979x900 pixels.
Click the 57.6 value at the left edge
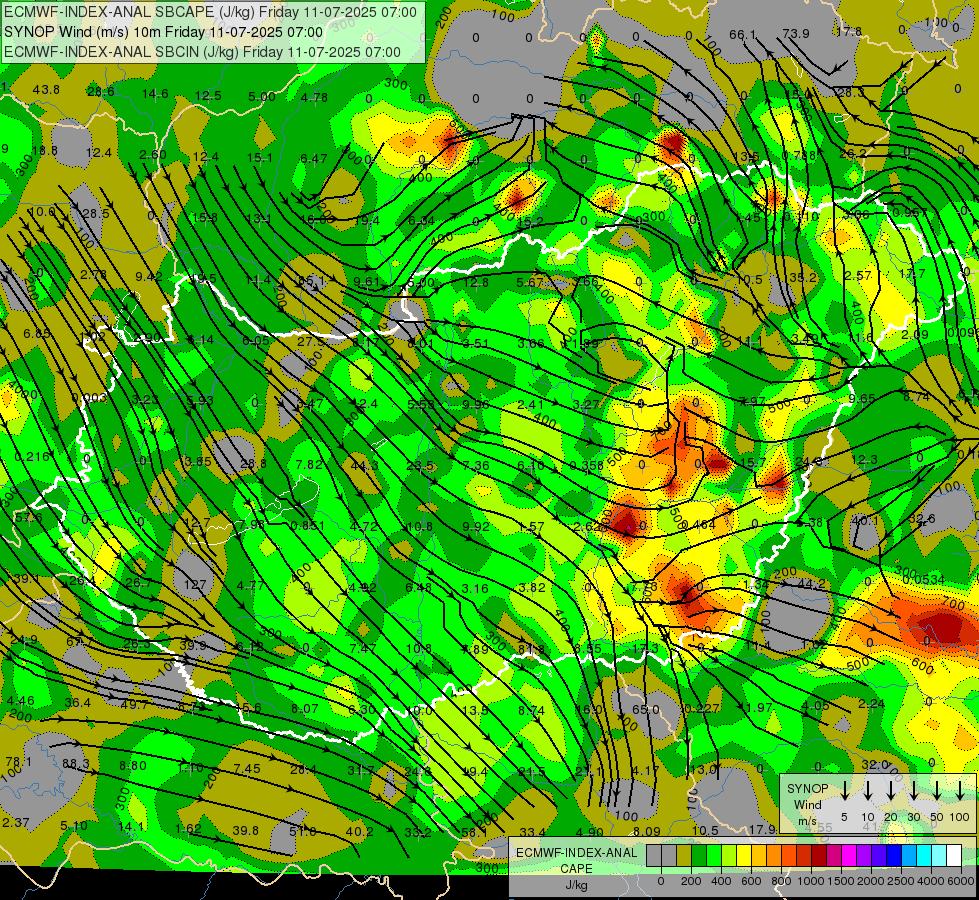pos(28,518)
